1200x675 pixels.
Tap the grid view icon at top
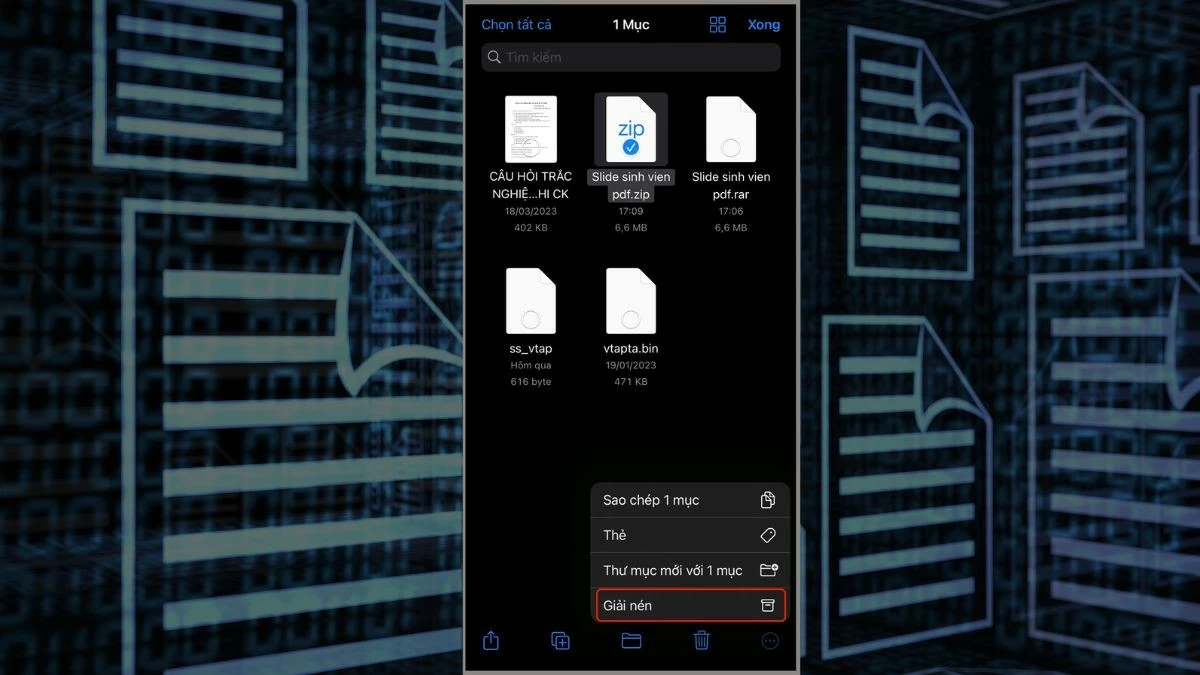pos(717,24)
